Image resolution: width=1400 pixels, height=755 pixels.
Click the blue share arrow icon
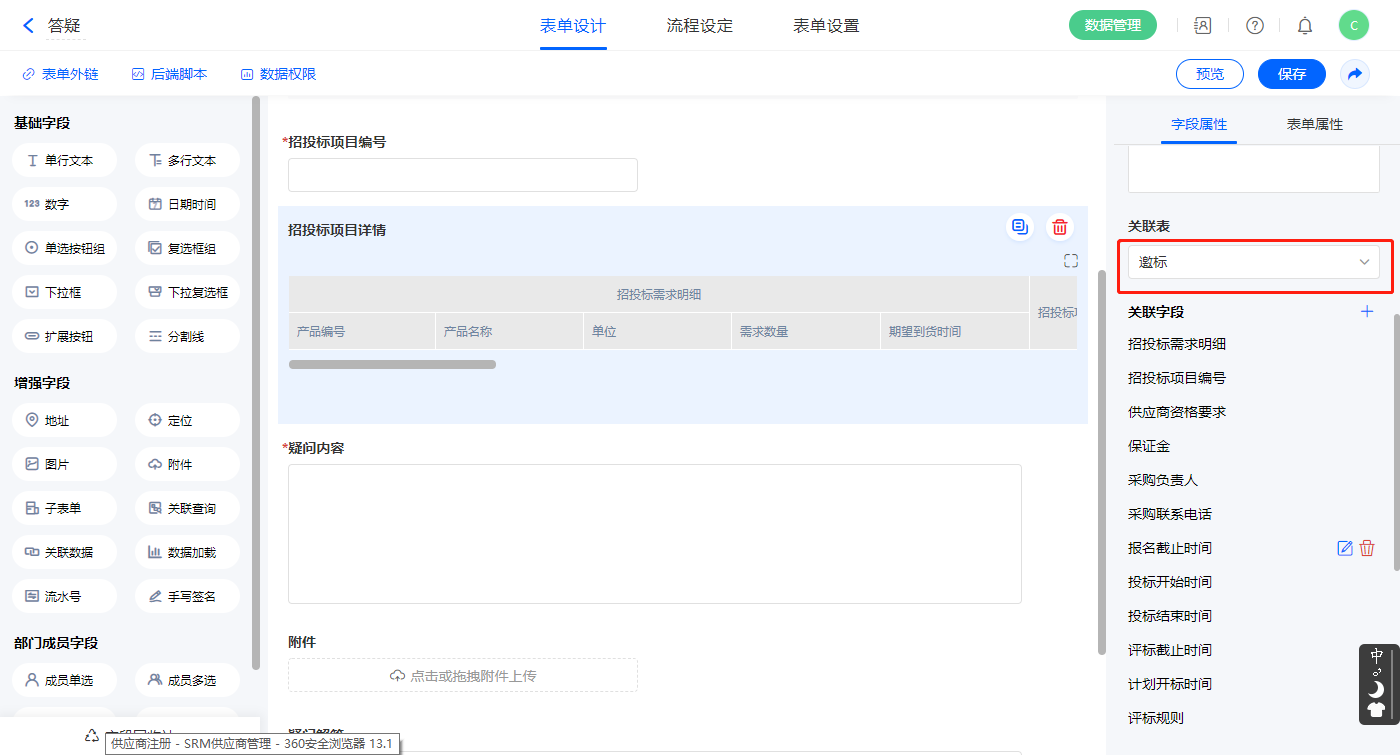1355,74
